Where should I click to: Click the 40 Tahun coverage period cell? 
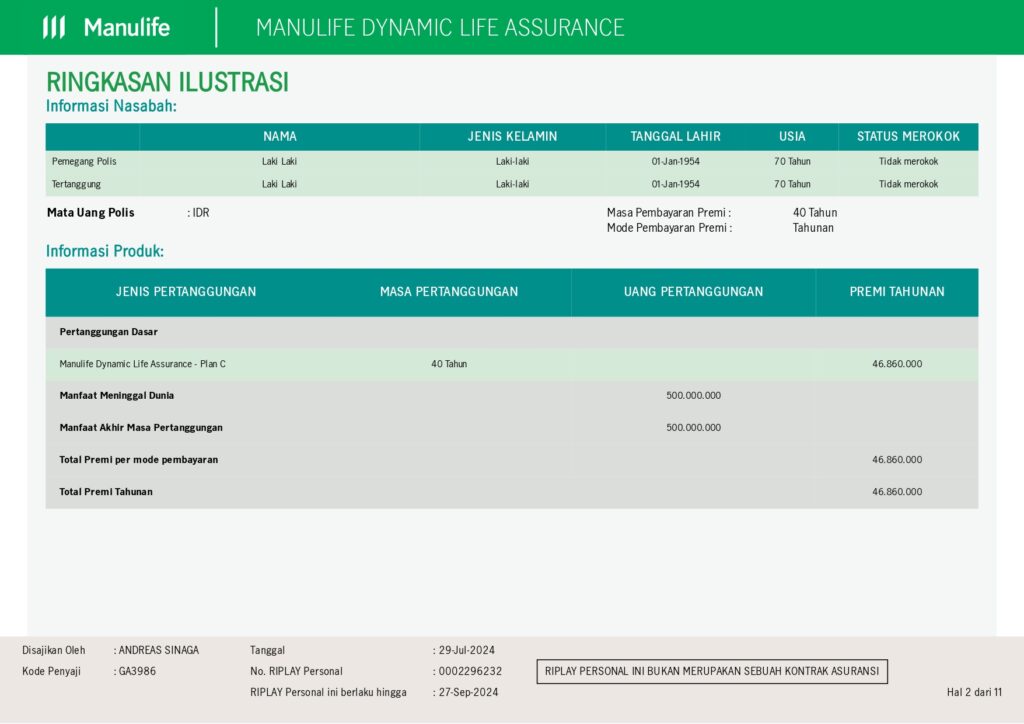click(449, 364)
